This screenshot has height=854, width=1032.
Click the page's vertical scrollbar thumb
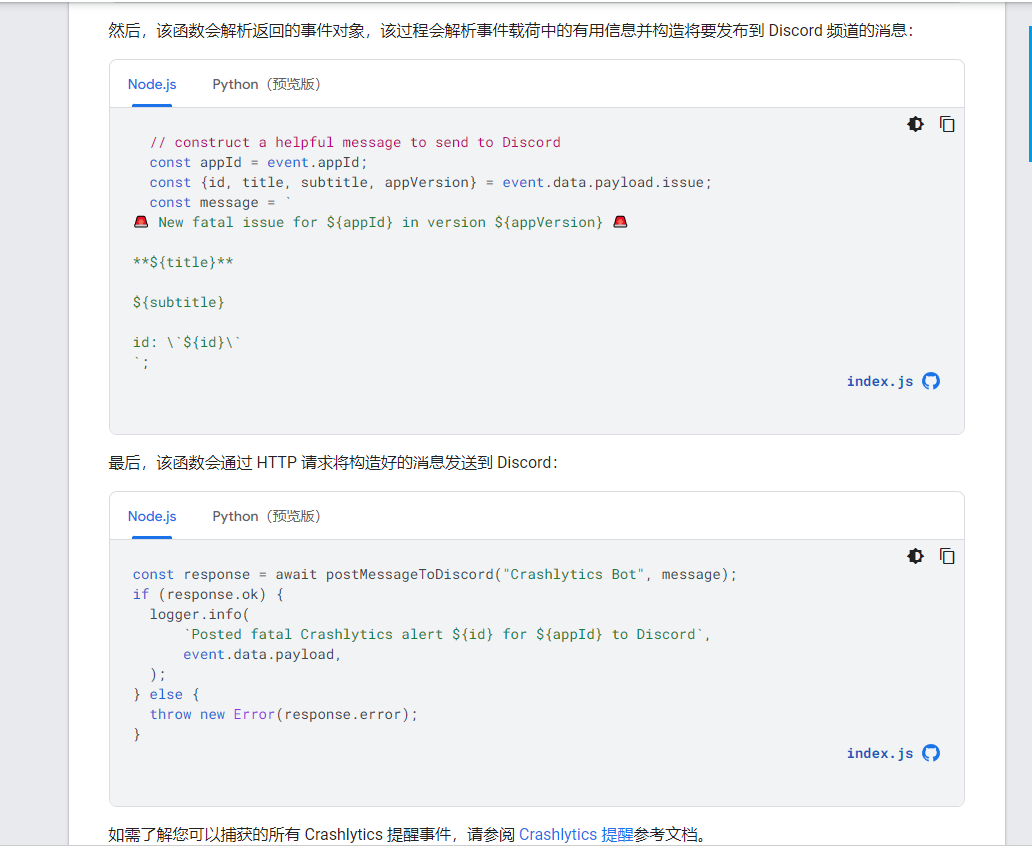pos(1029,93)
